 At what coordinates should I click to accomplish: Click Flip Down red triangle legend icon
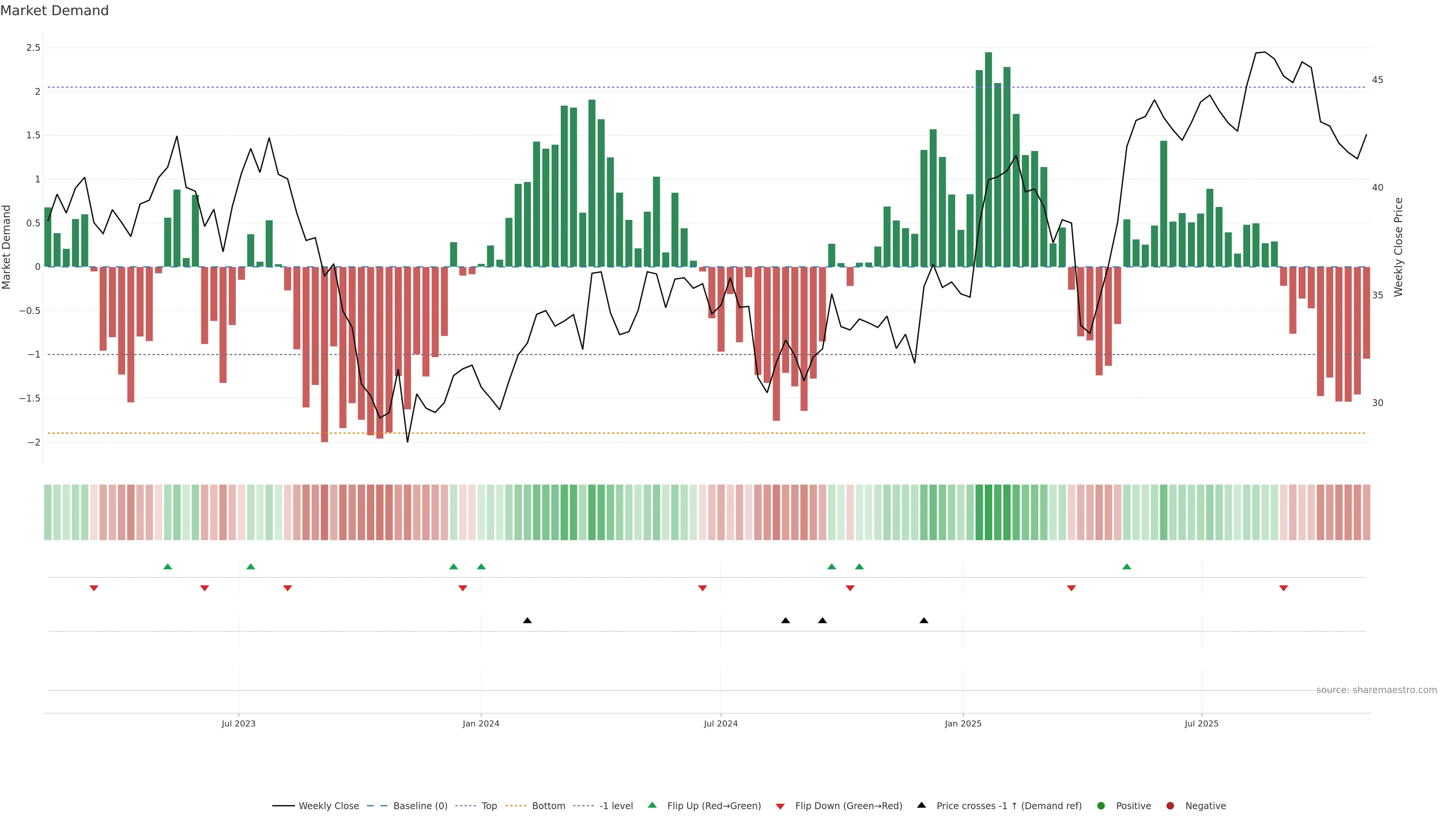[780, 806]
